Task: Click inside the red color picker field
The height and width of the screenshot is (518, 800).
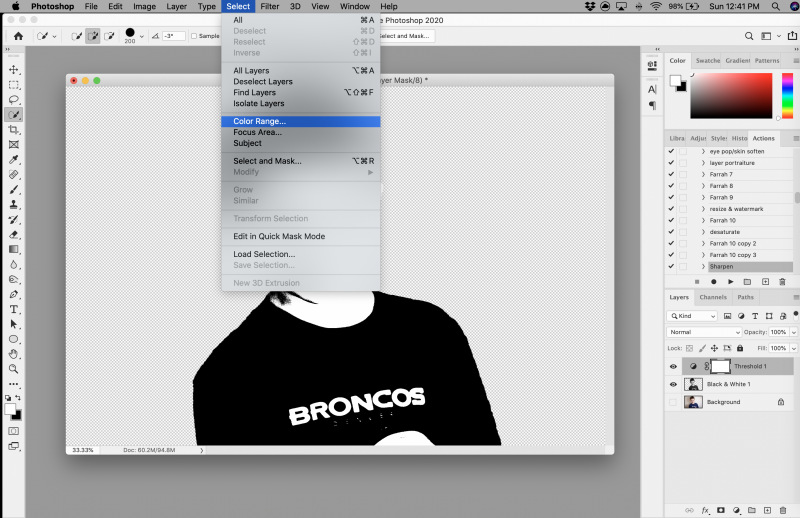Action: click(731, 95)
